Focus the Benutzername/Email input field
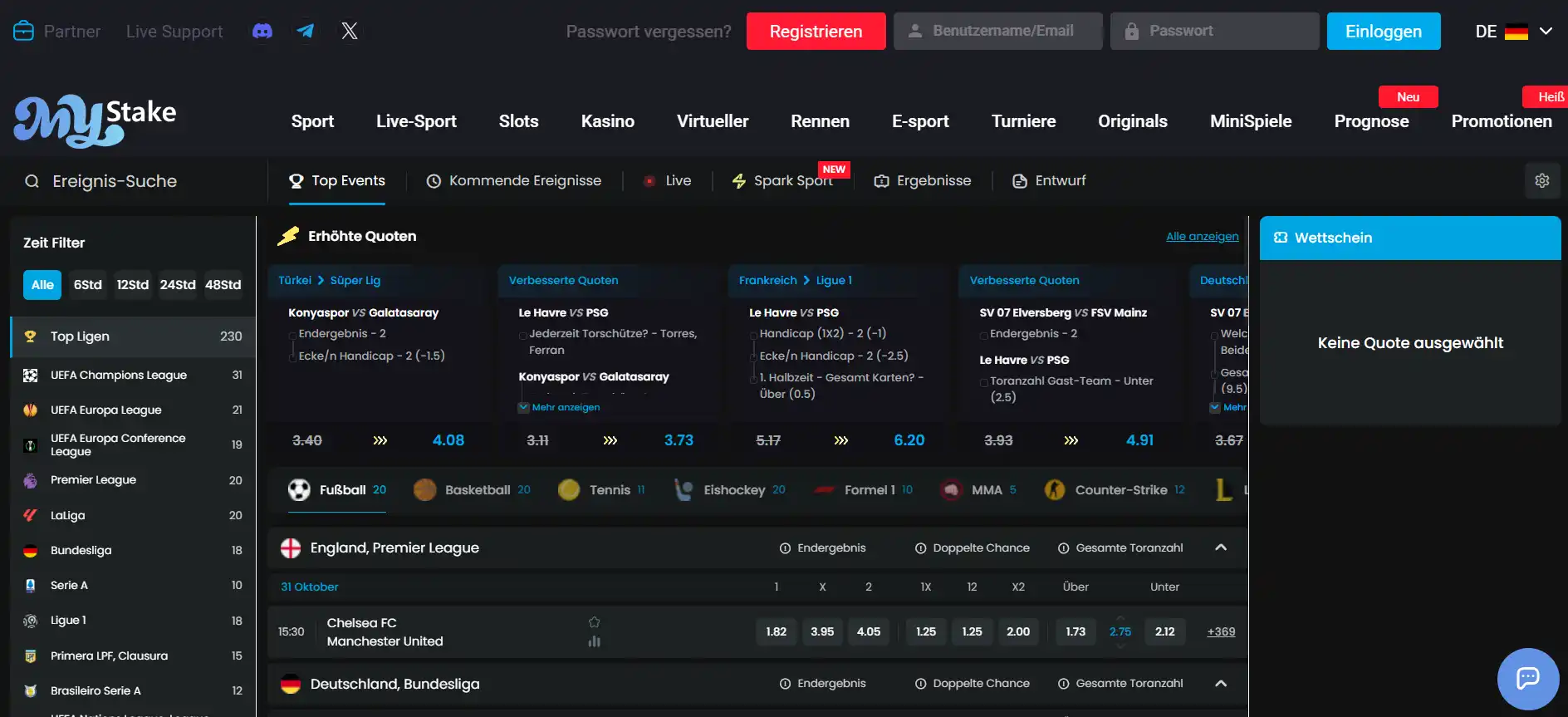 tap(998, 32)
